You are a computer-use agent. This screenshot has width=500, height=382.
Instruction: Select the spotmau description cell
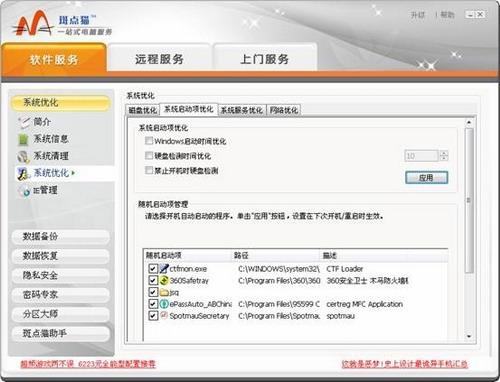340,316
